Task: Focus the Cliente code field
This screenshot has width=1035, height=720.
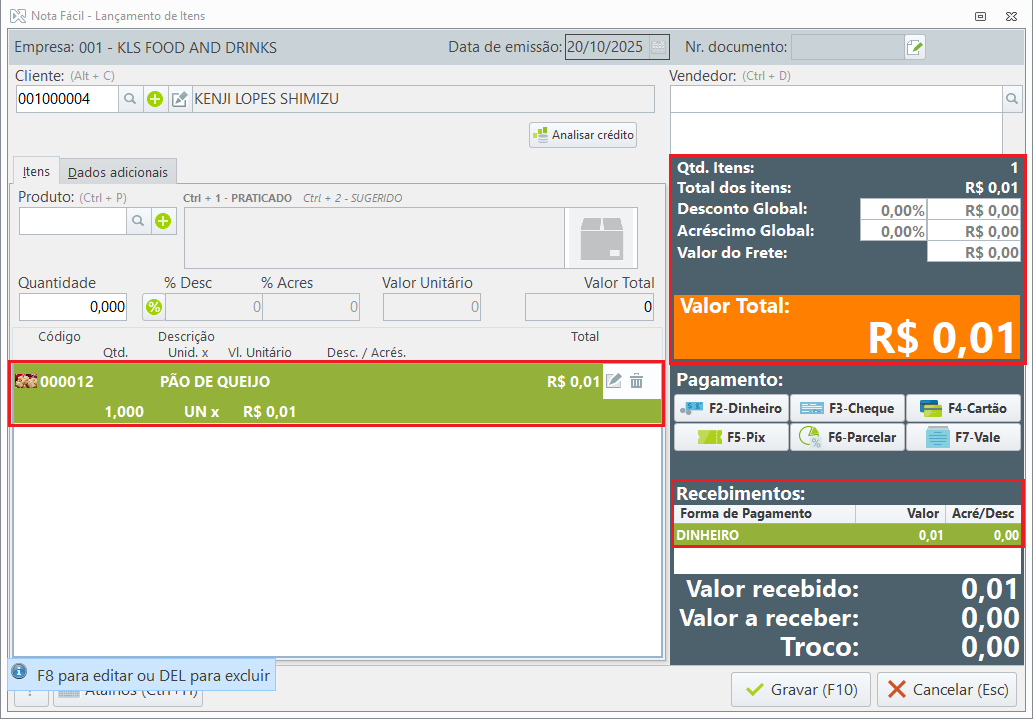Action: coord(67,99)
